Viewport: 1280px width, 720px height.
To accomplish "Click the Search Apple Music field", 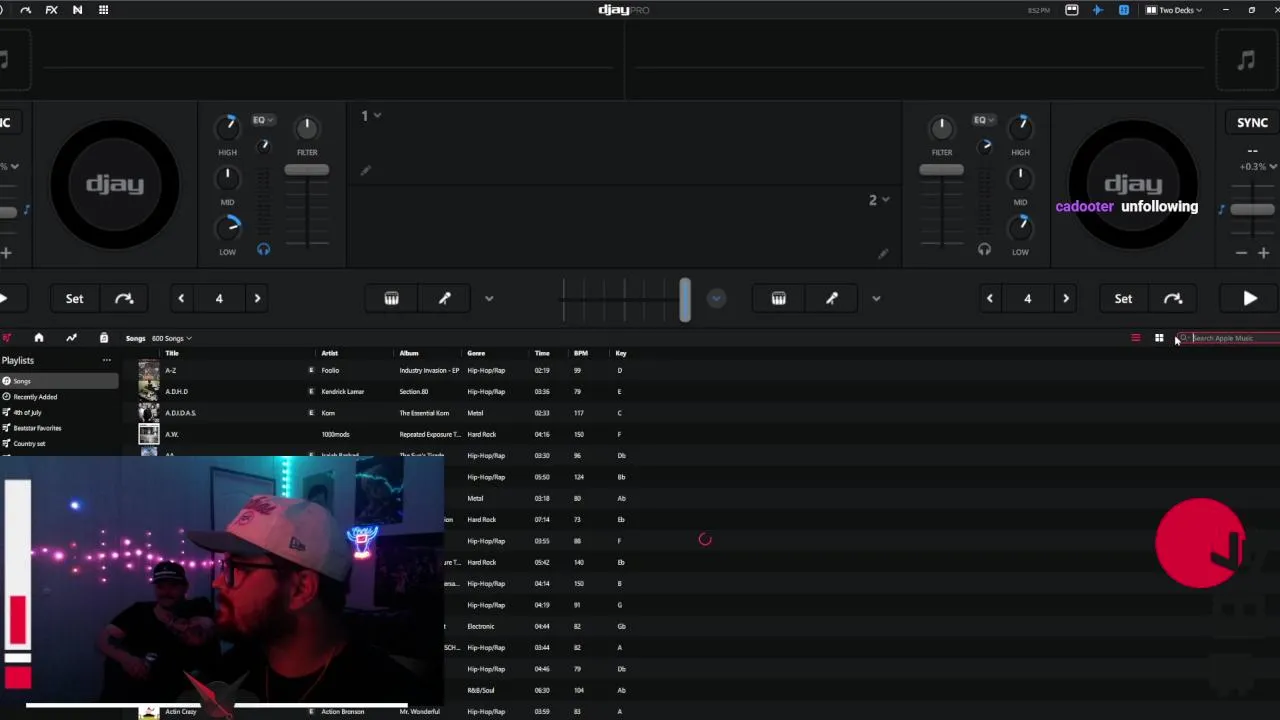I will coord(1229,338).
